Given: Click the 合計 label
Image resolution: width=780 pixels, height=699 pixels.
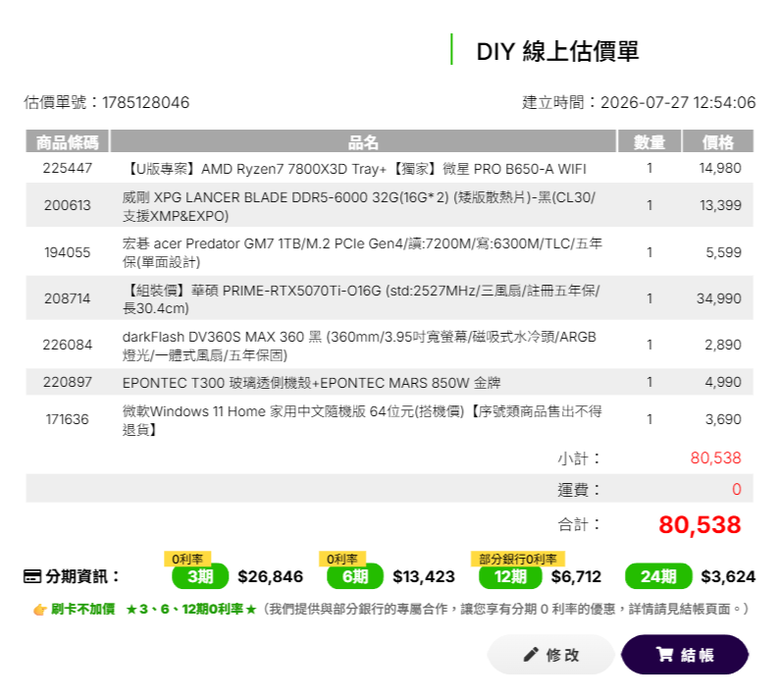Looking at the screenshot, I should click(579, 524).
